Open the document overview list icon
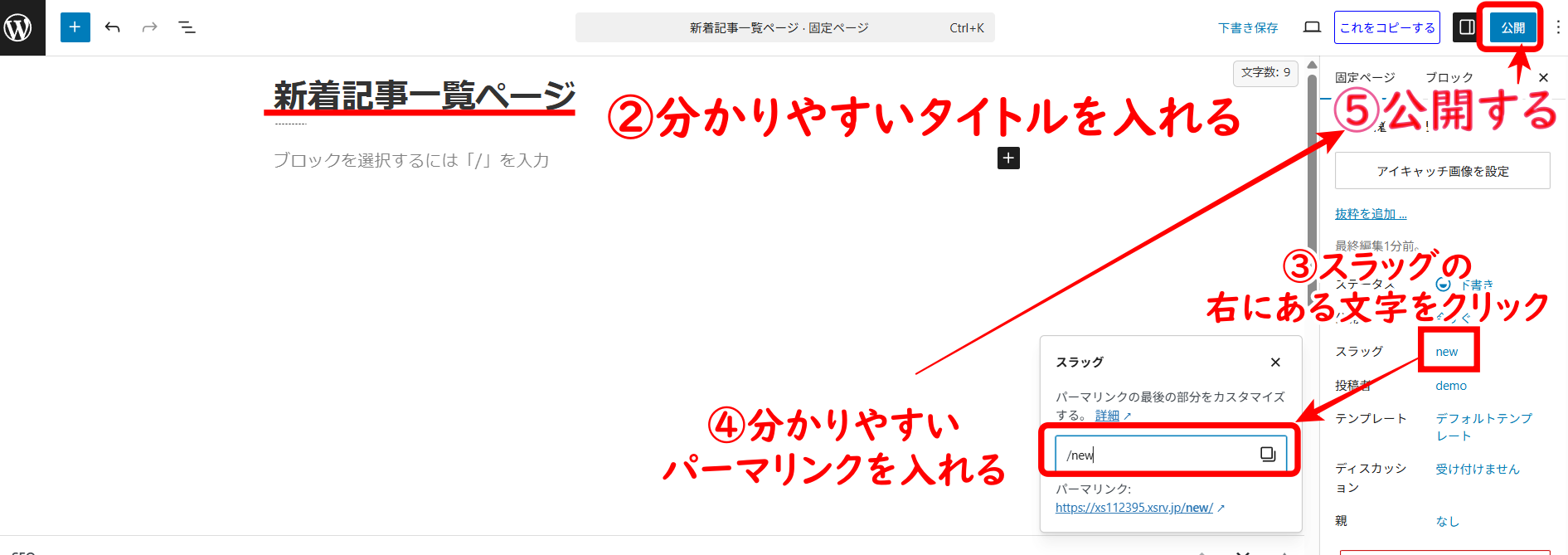This screenshot has height=555, width=1568. coord(187,27)
